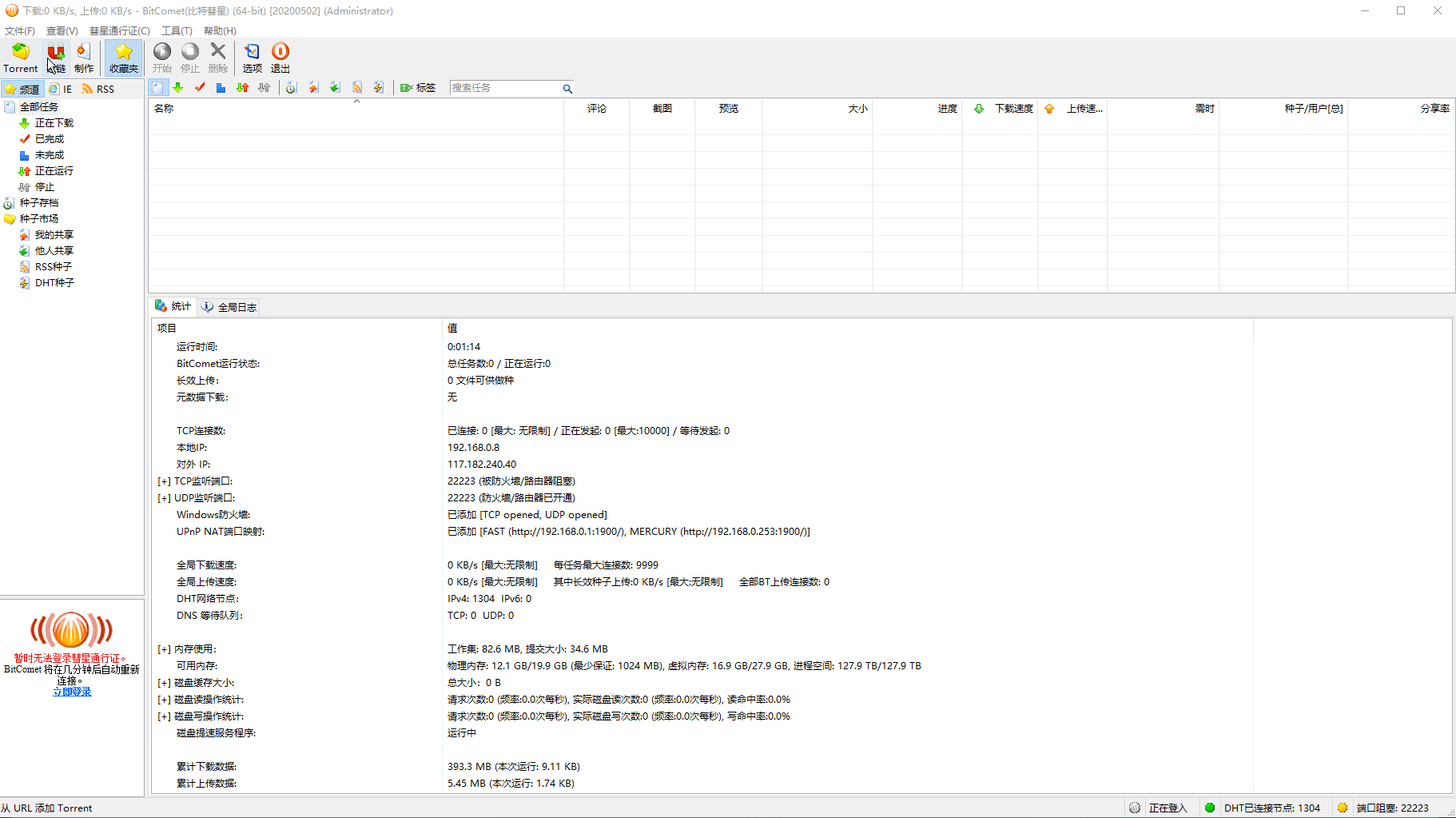Select RSS种子 in the sidebar tree
1456x818 pixels.
coord(53,267)
